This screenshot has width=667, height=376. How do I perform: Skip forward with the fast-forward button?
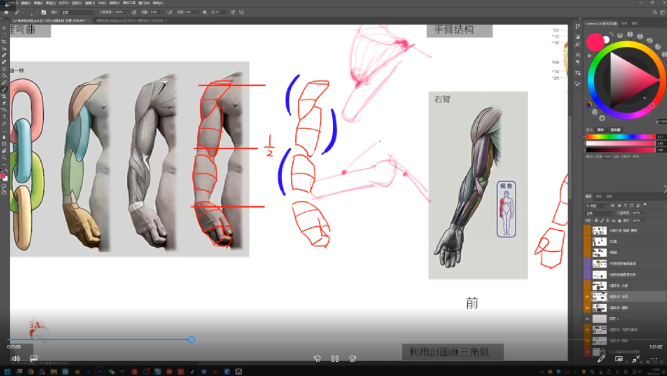click(352, 359)
